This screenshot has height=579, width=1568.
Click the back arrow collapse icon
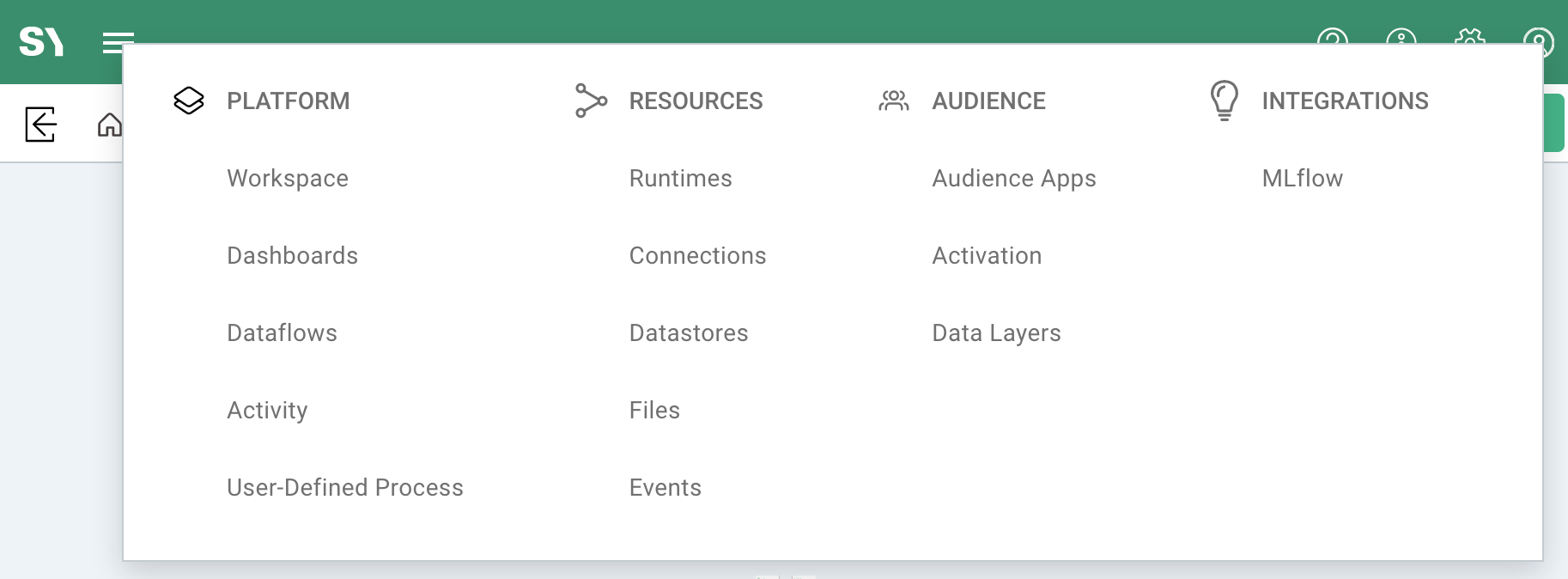coord(40,125)
